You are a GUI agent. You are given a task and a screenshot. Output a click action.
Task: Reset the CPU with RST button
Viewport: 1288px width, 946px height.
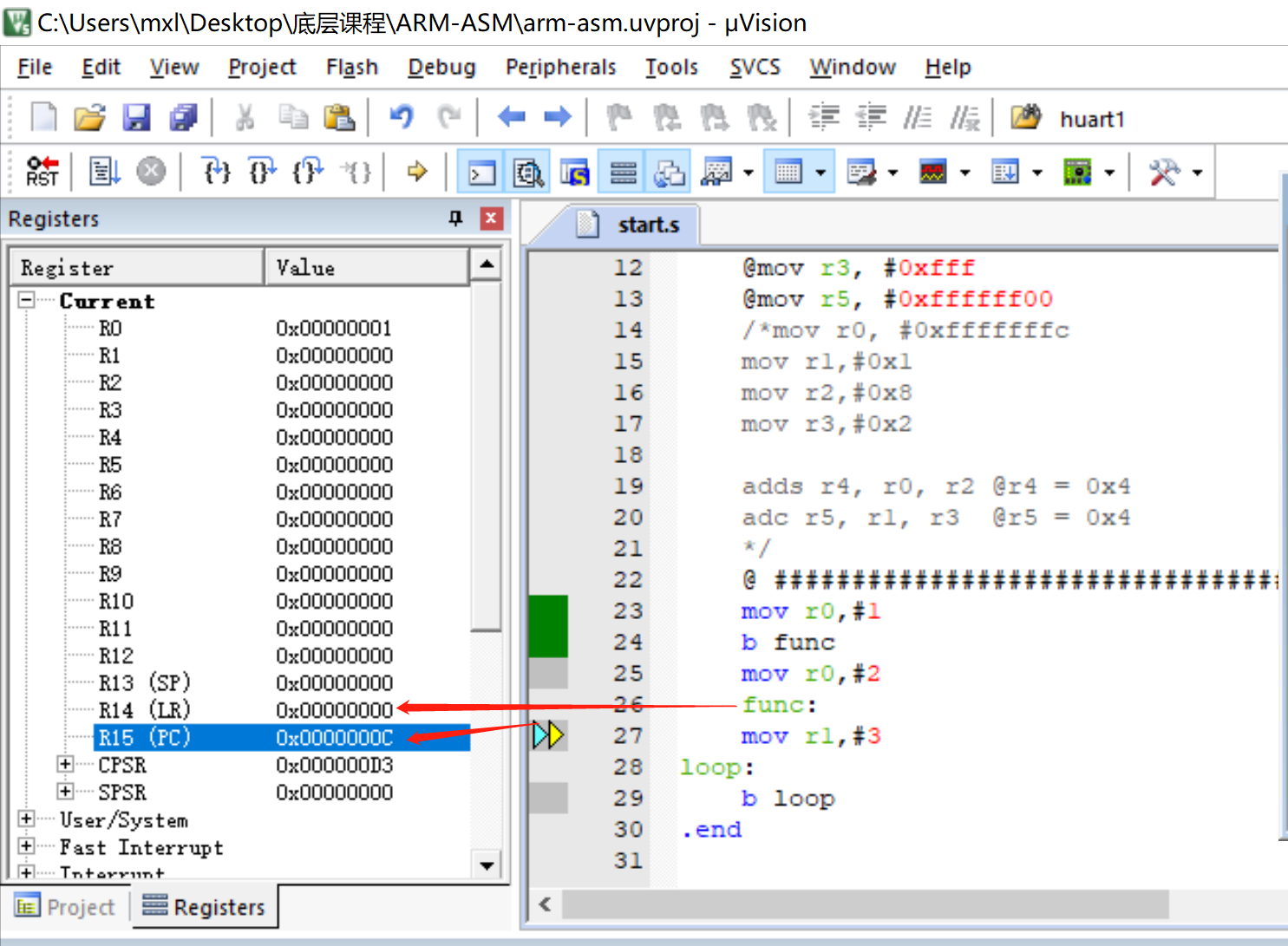point(42,172)
